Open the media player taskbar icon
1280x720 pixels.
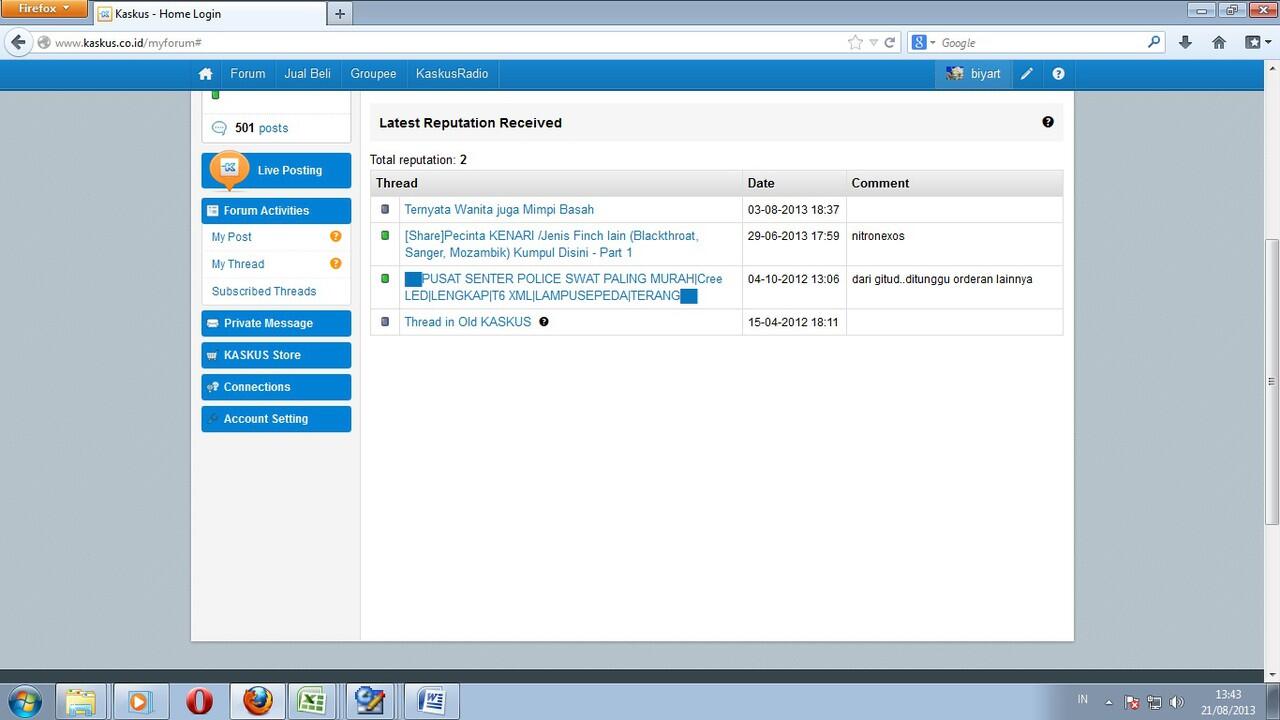[139, 702]
